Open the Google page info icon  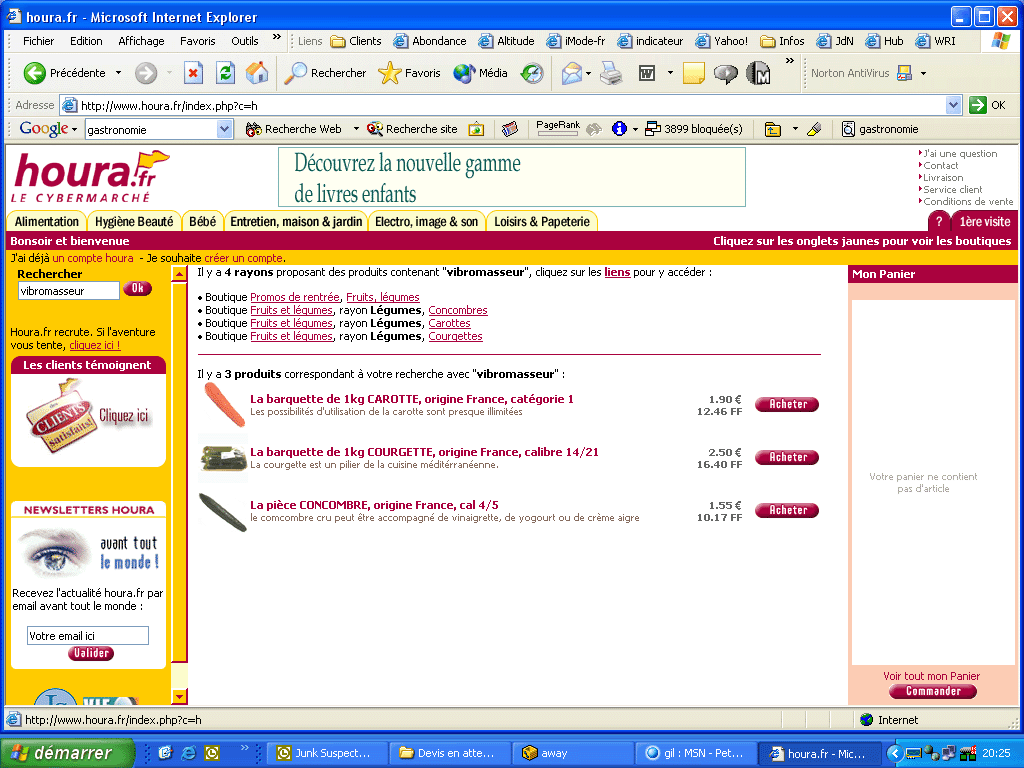coord(619,129)
